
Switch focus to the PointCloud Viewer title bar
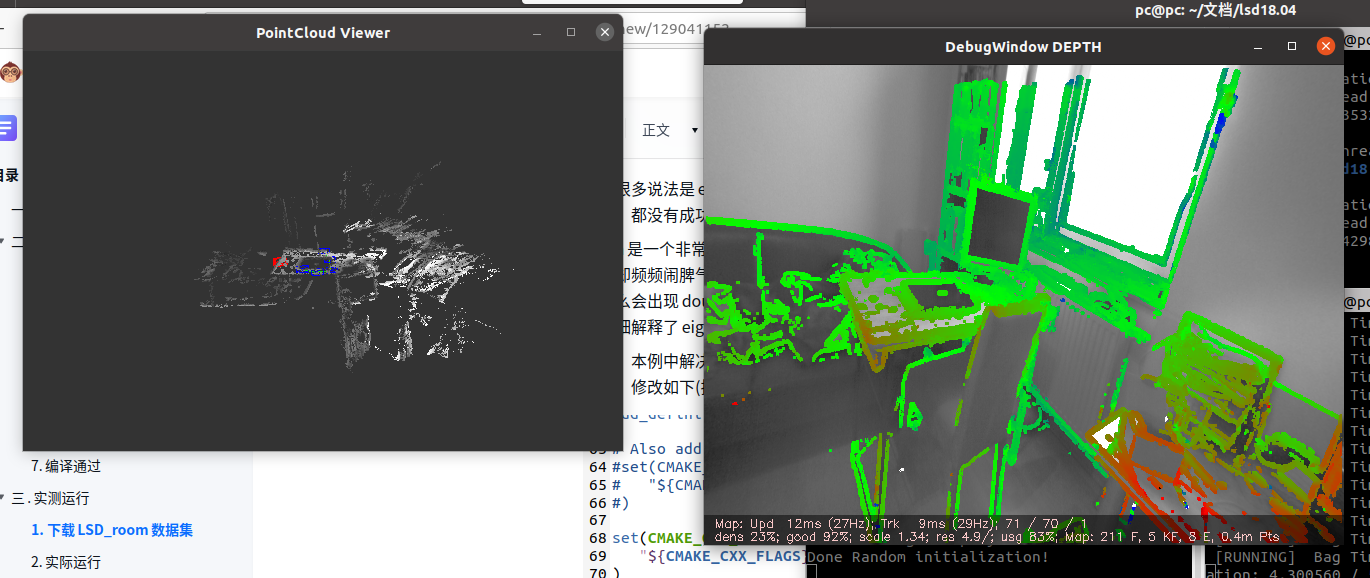coord(323,32)
